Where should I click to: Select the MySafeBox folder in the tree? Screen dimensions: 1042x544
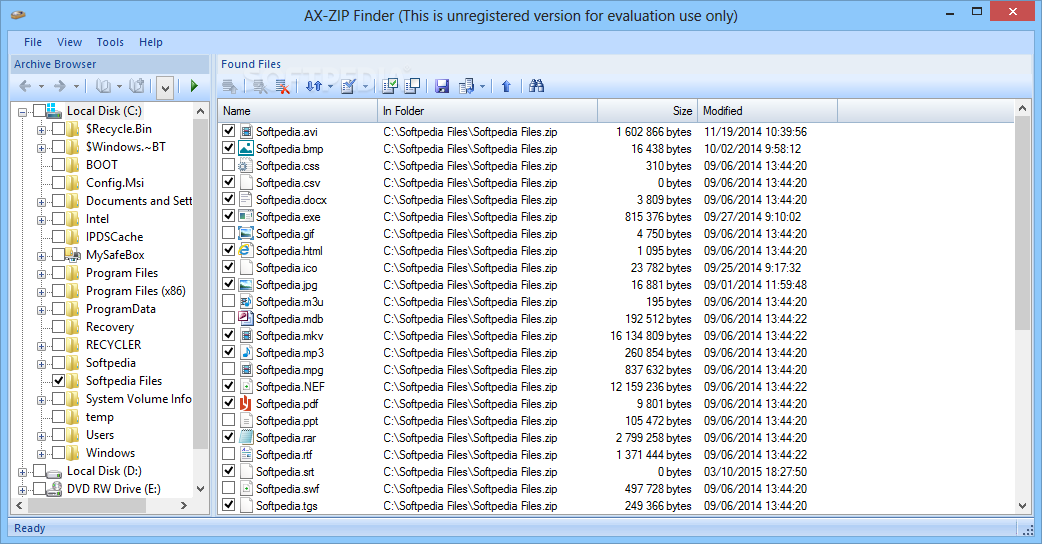pyautogui.click(x=115, y=254)
